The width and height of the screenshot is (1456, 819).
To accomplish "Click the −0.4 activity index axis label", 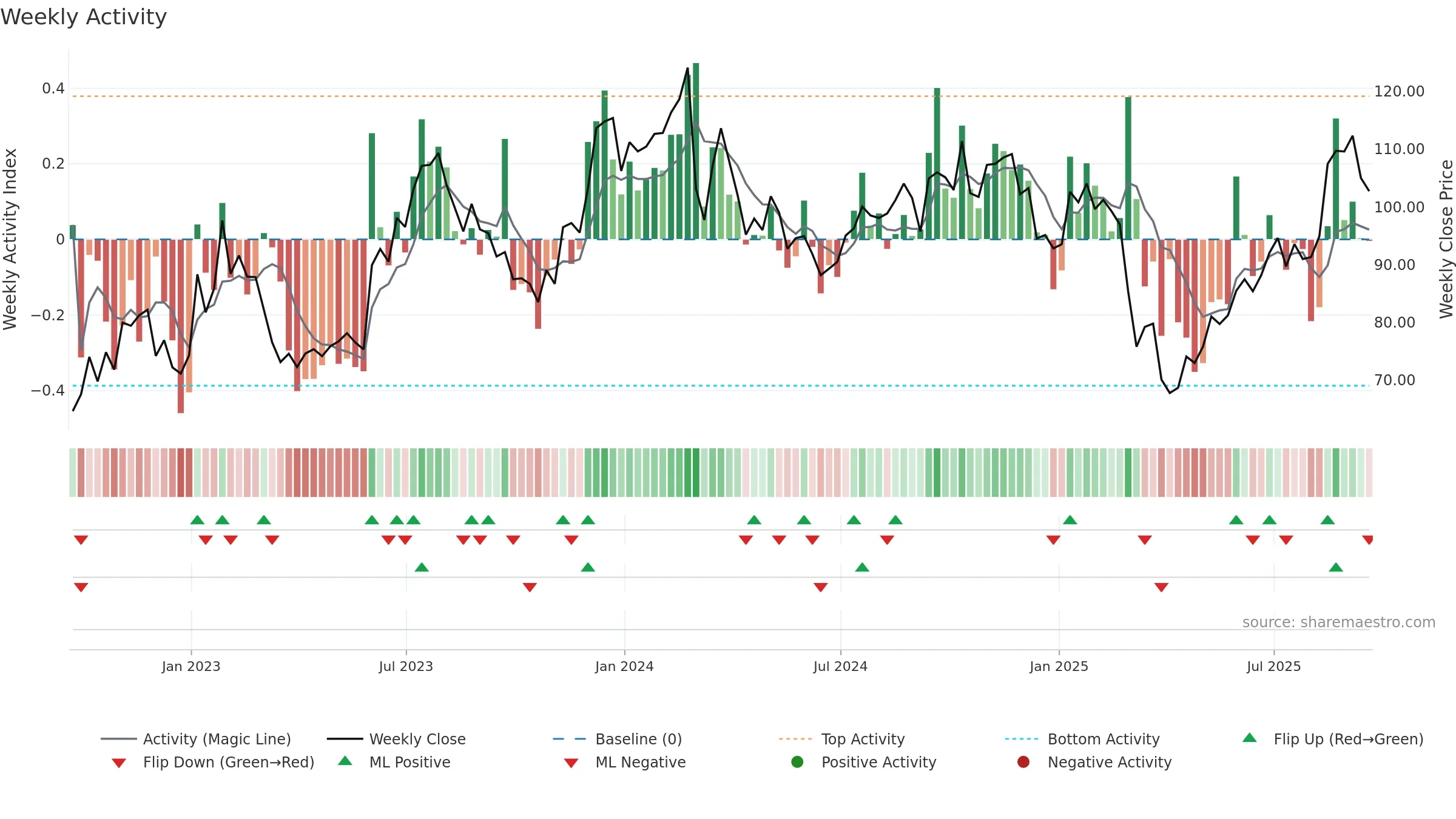I will click(48, 390).
